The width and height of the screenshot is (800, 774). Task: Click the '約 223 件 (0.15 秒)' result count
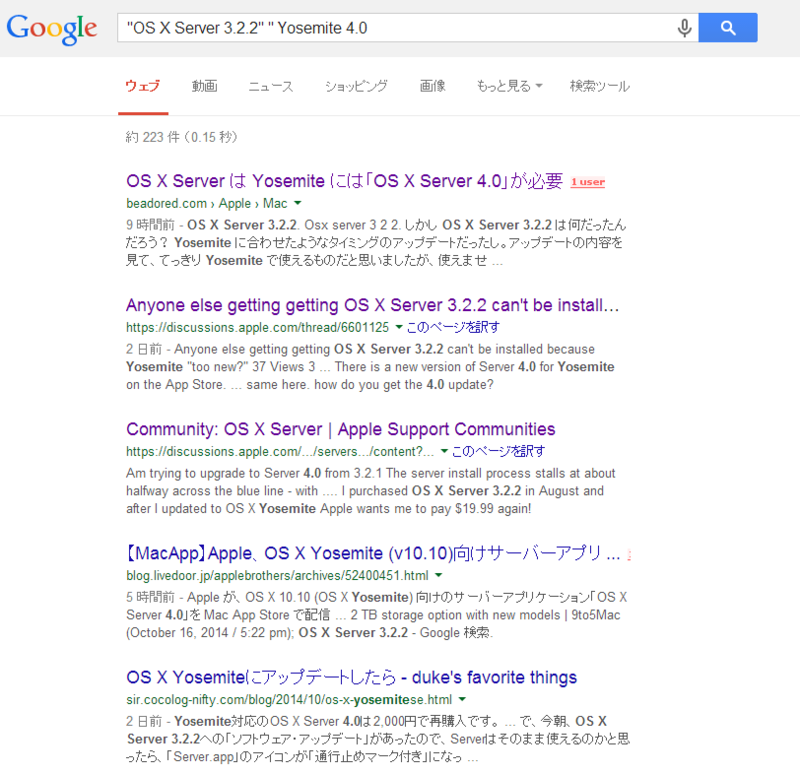[x=182, y=137]
